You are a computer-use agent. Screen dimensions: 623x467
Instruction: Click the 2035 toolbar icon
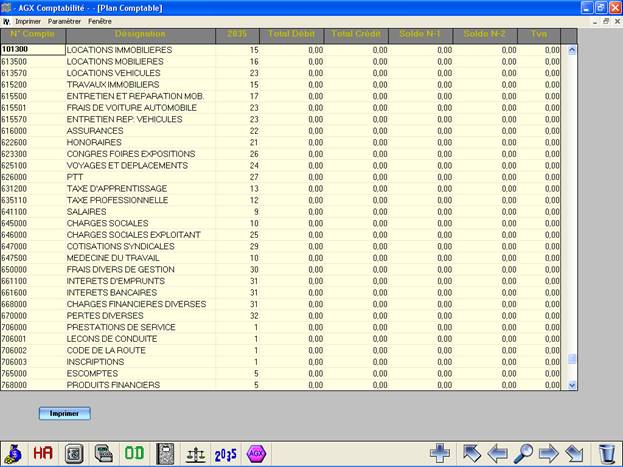[226, 453]
